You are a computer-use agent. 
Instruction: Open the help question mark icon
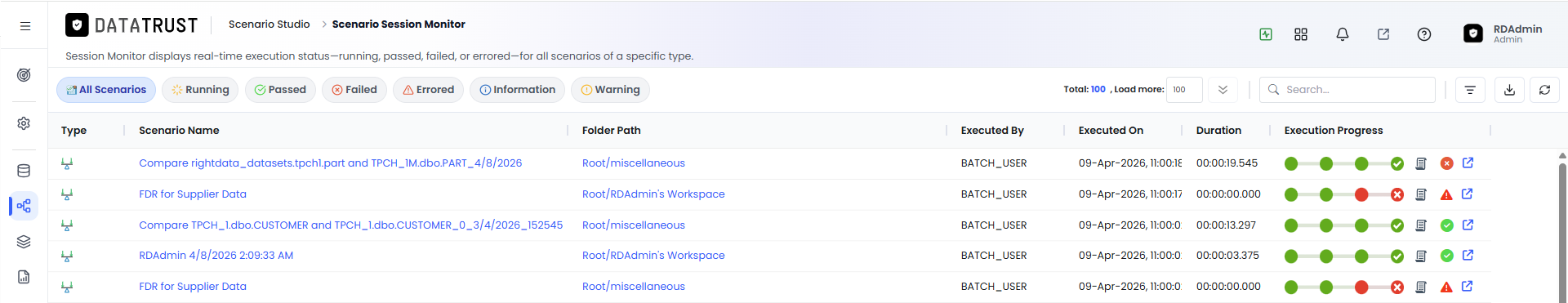[x=1423, y=34]
